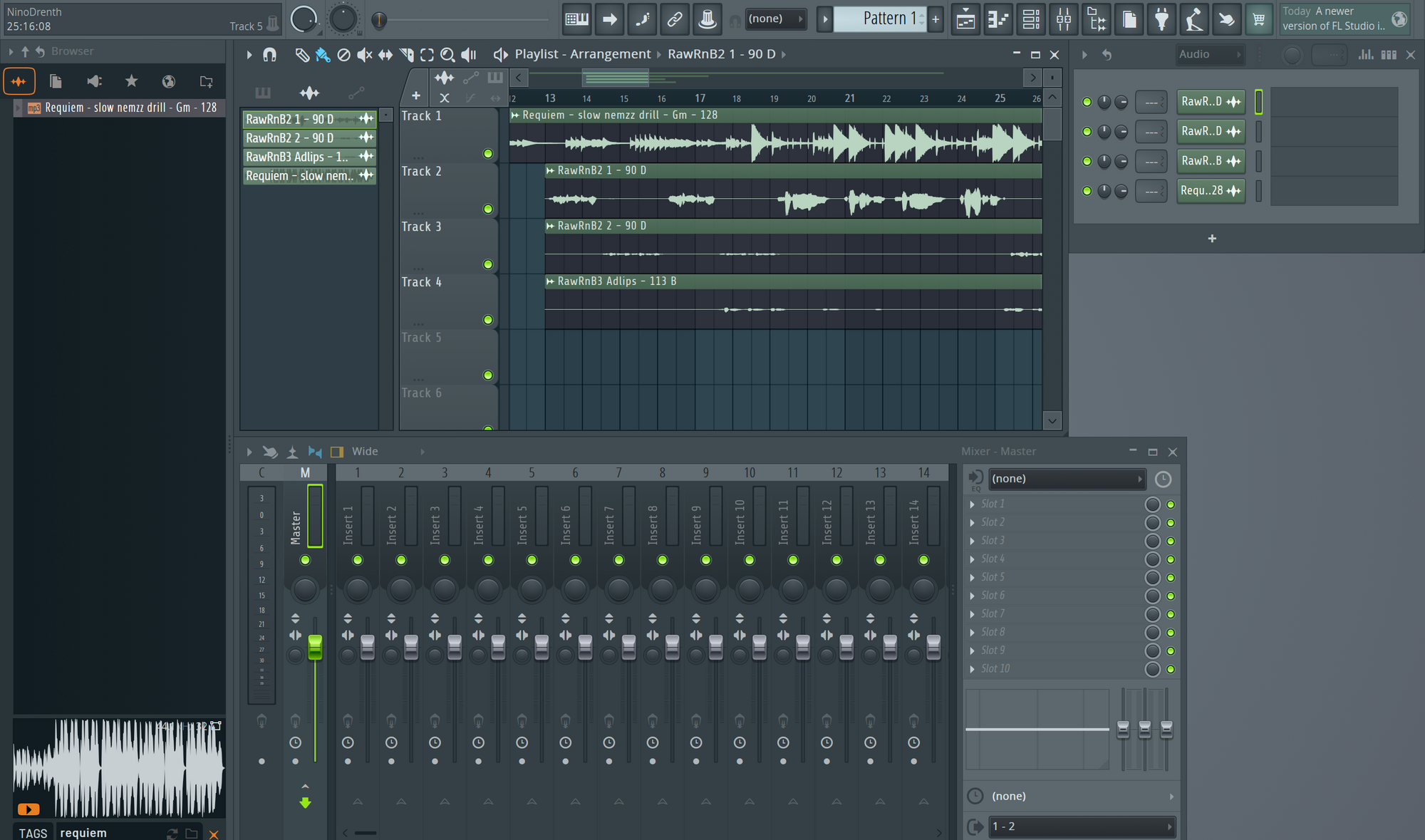
Task: Open the mixer external input (none) dropdown
Action: [x=1067, y=479]
